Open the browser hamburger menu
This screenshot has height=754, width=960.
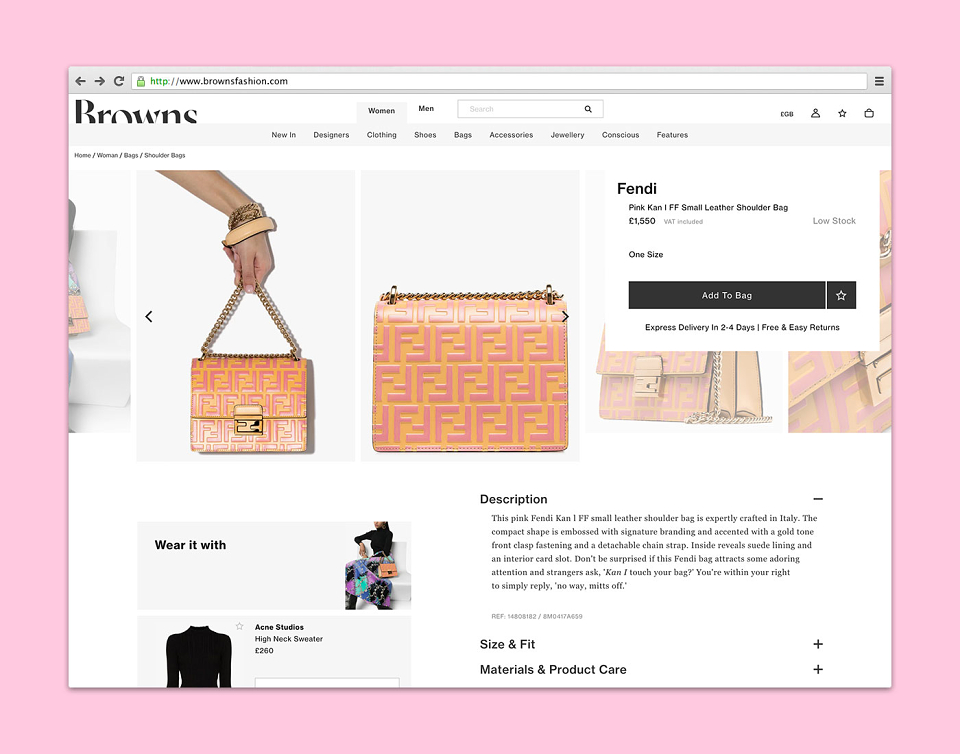pos(879,81)
